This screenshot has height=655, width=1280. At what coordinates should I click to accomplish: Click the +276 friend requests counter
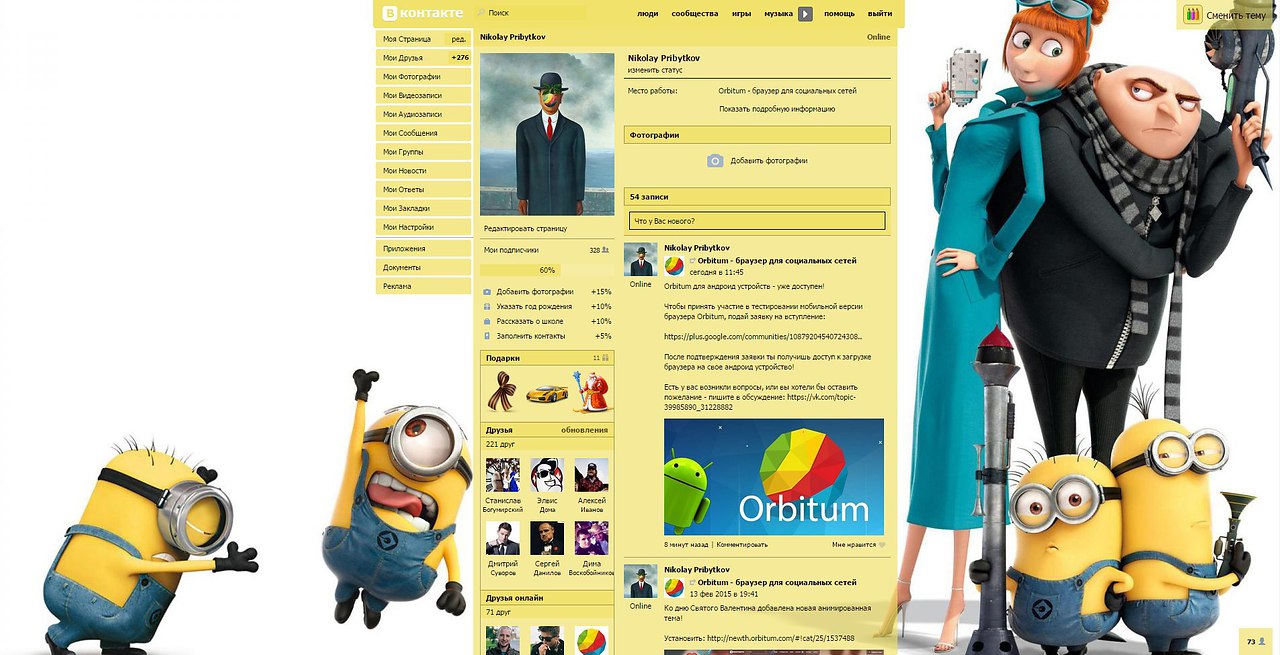click(x=460, y=58)
